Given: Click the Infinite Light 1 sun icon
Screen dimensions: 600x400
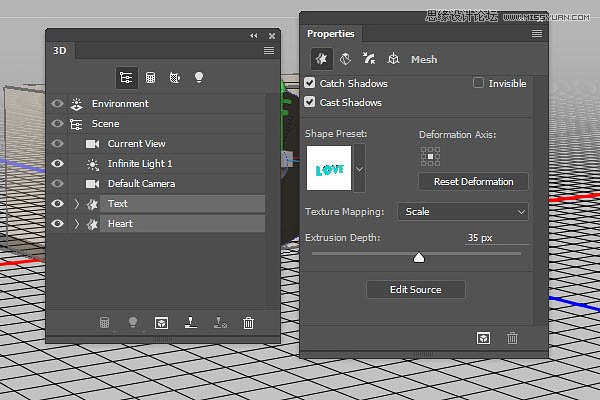Looking at the screenshot, I should (x=92, y=164).
